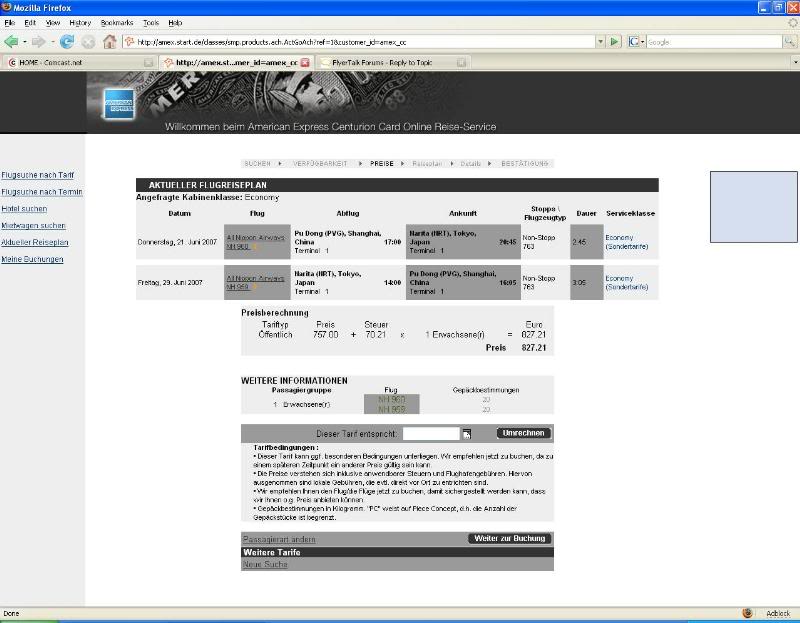Click the Stop loading icon
Screen dimensions: 800x623
pyautogui.click(x=88, y=42)
